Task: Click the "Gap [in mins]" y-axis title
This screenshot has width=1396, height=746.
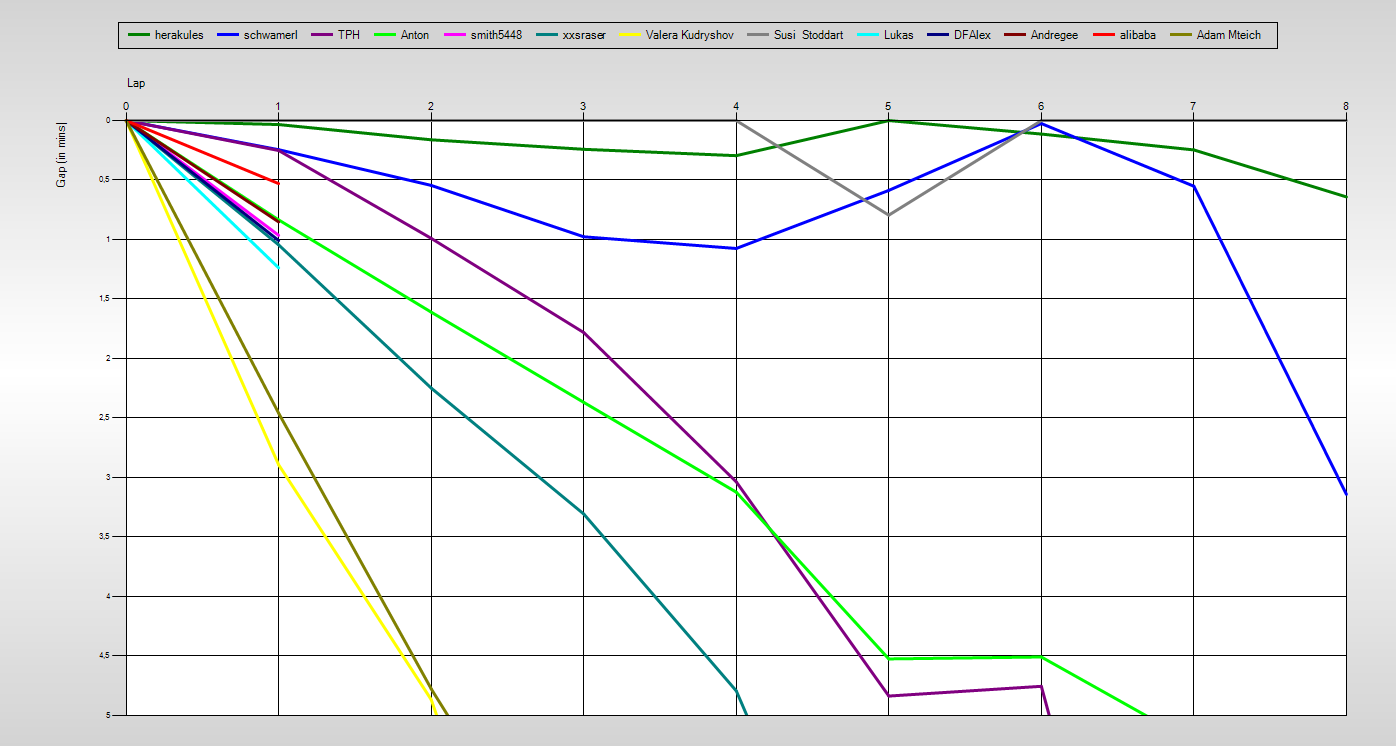Action: (61, 155)
